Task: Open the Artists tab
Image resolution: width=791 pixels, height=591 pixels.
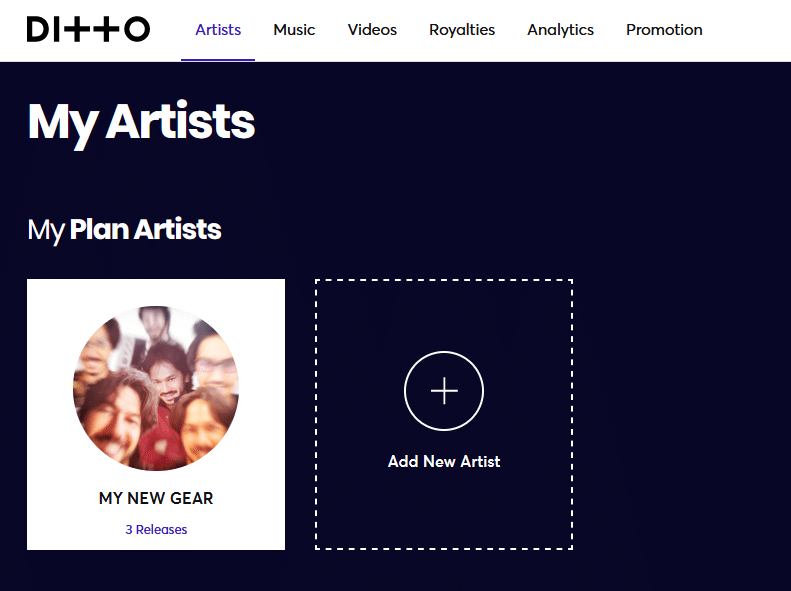Action: point(218,30)
